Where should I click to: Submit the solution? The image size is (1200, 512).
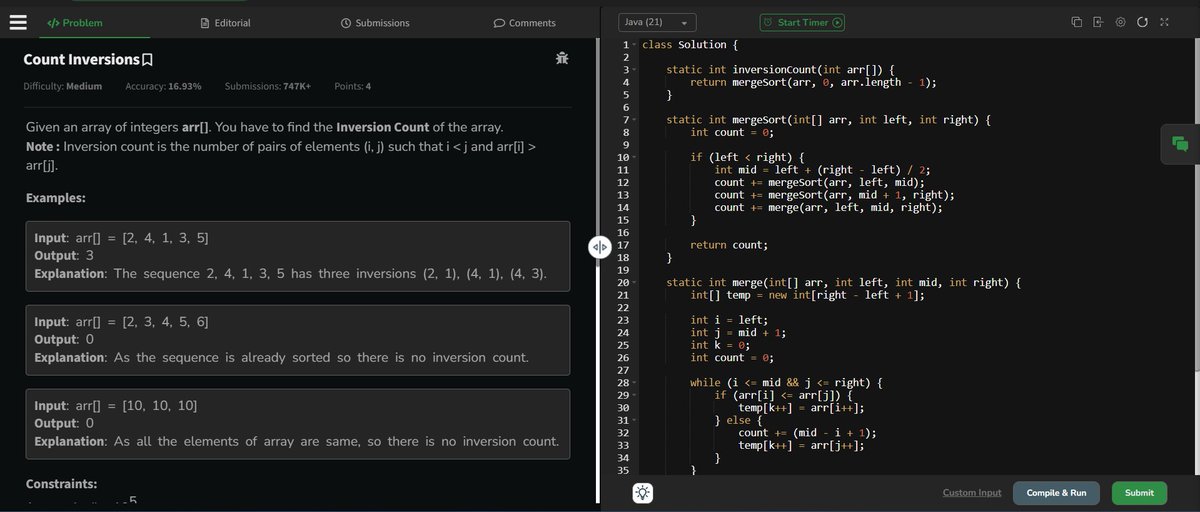(x=1139, y=493)
